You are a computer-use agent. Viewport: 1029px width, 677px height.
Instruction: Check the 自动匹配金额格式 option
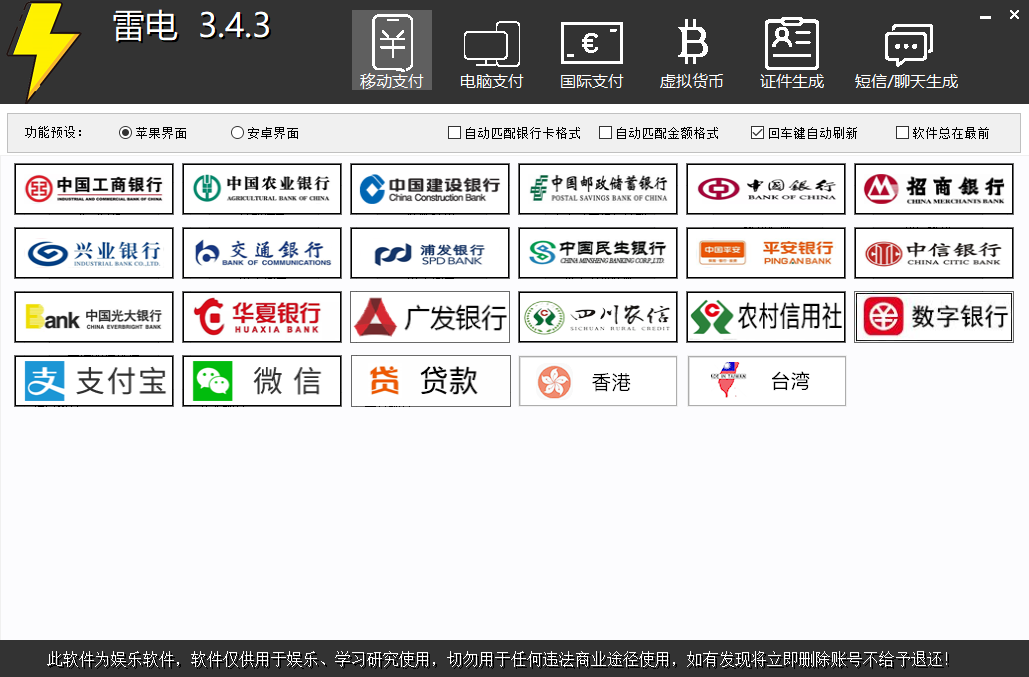(x=605, y=132)
